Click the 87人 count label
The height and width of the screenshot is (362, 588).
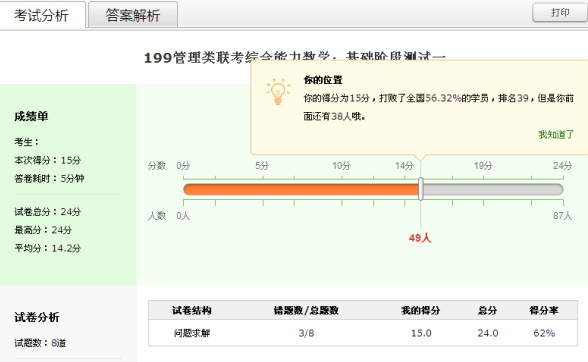(562, 216)
